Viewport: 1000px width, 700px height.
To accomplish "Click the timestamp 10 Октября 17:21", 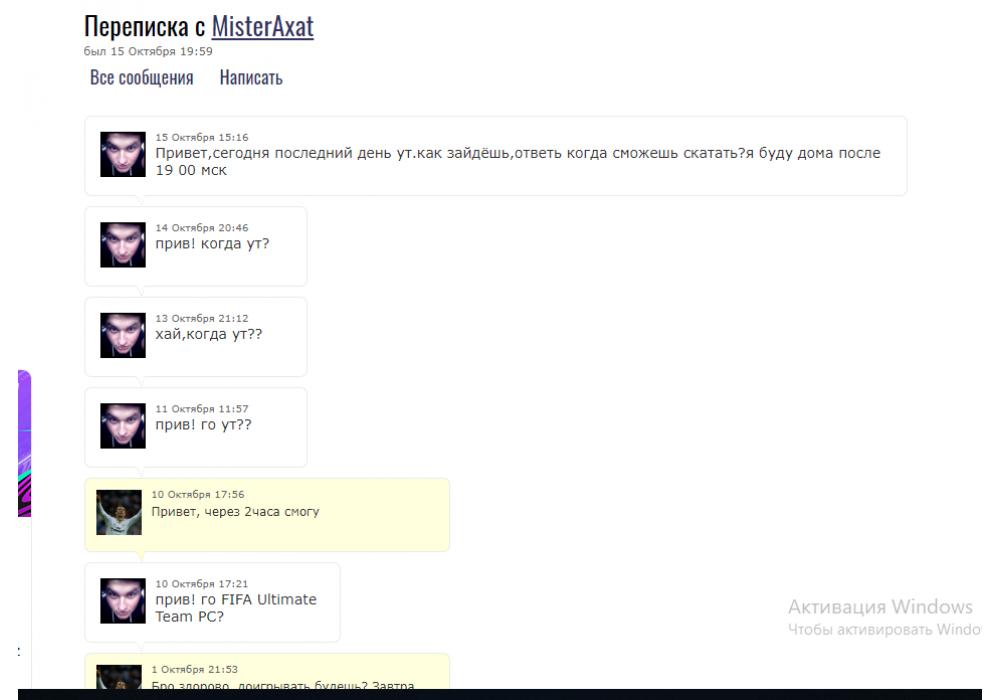I will pos(202,584).
